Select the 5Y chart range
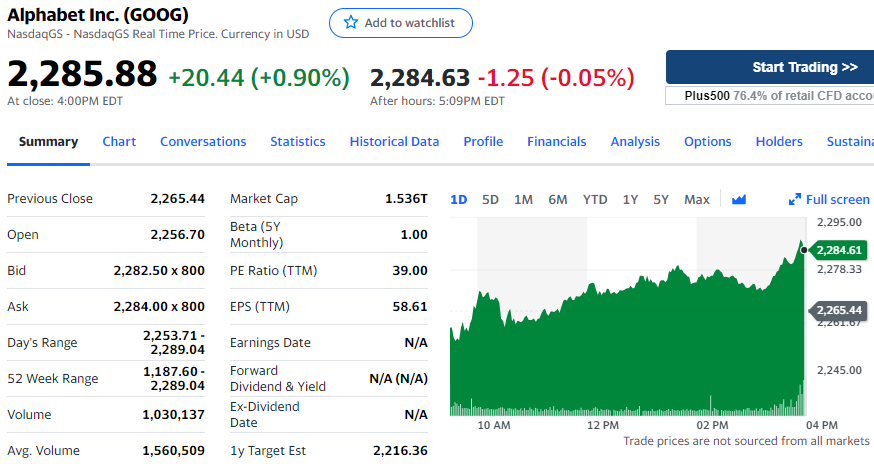The image size is (874, 464). pos(661,200)
